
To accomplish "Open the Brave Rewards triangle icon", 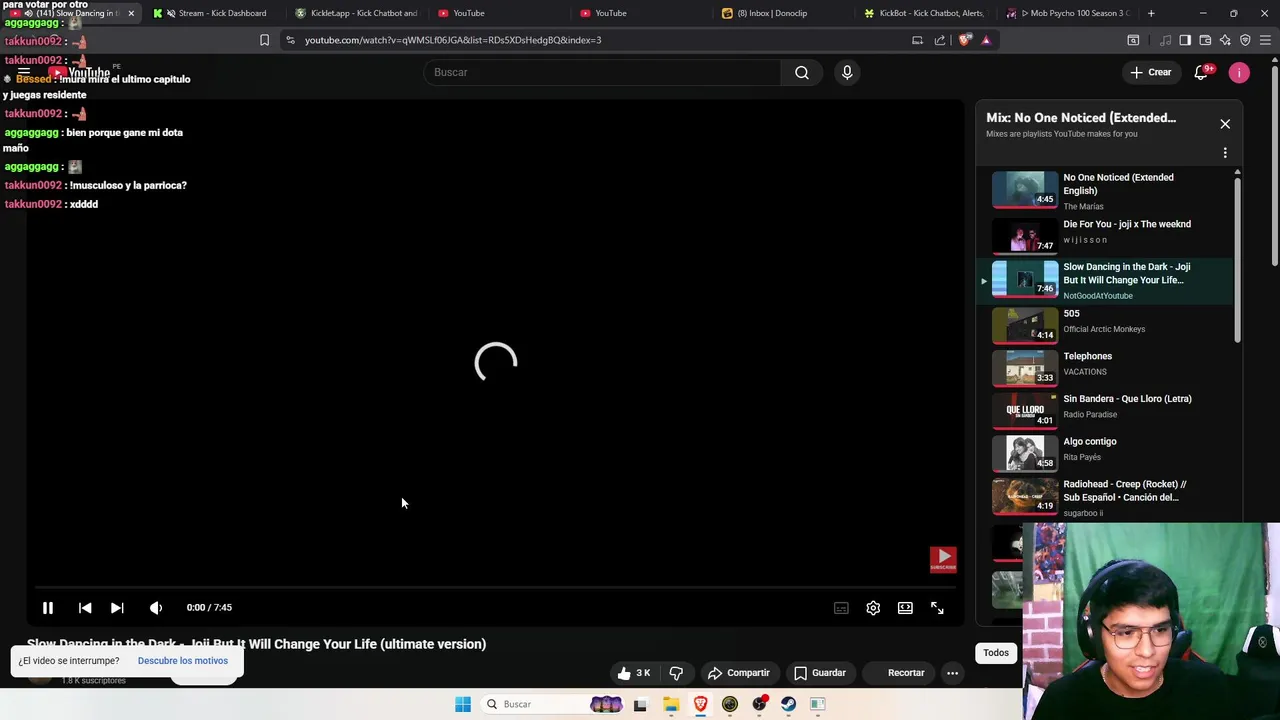I will pyautogui.click(x=986, y=40).
